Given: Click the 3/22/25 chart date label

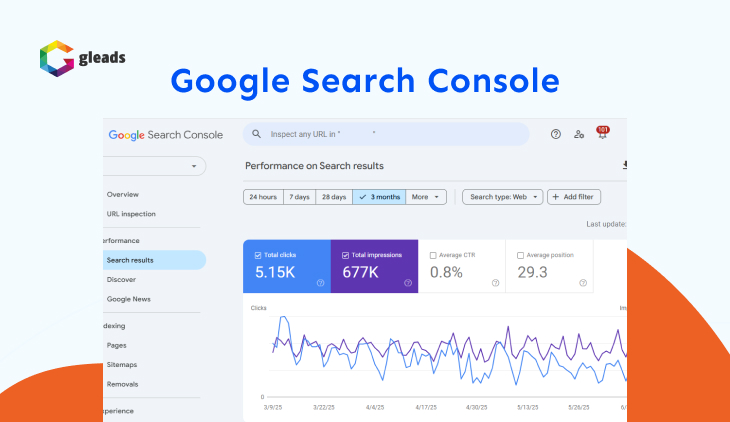Looking at the screenshot, I should [x=324, y=408].
